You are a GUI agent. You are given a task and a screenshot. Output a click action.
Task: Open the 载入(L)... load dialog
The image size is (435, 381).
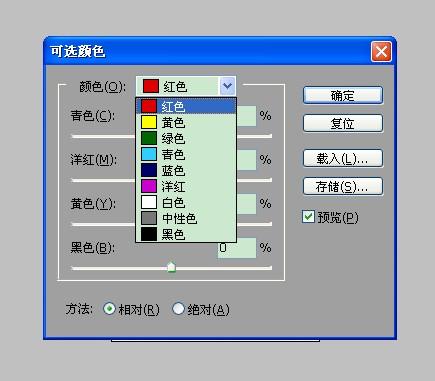click(x=343, y=159)
